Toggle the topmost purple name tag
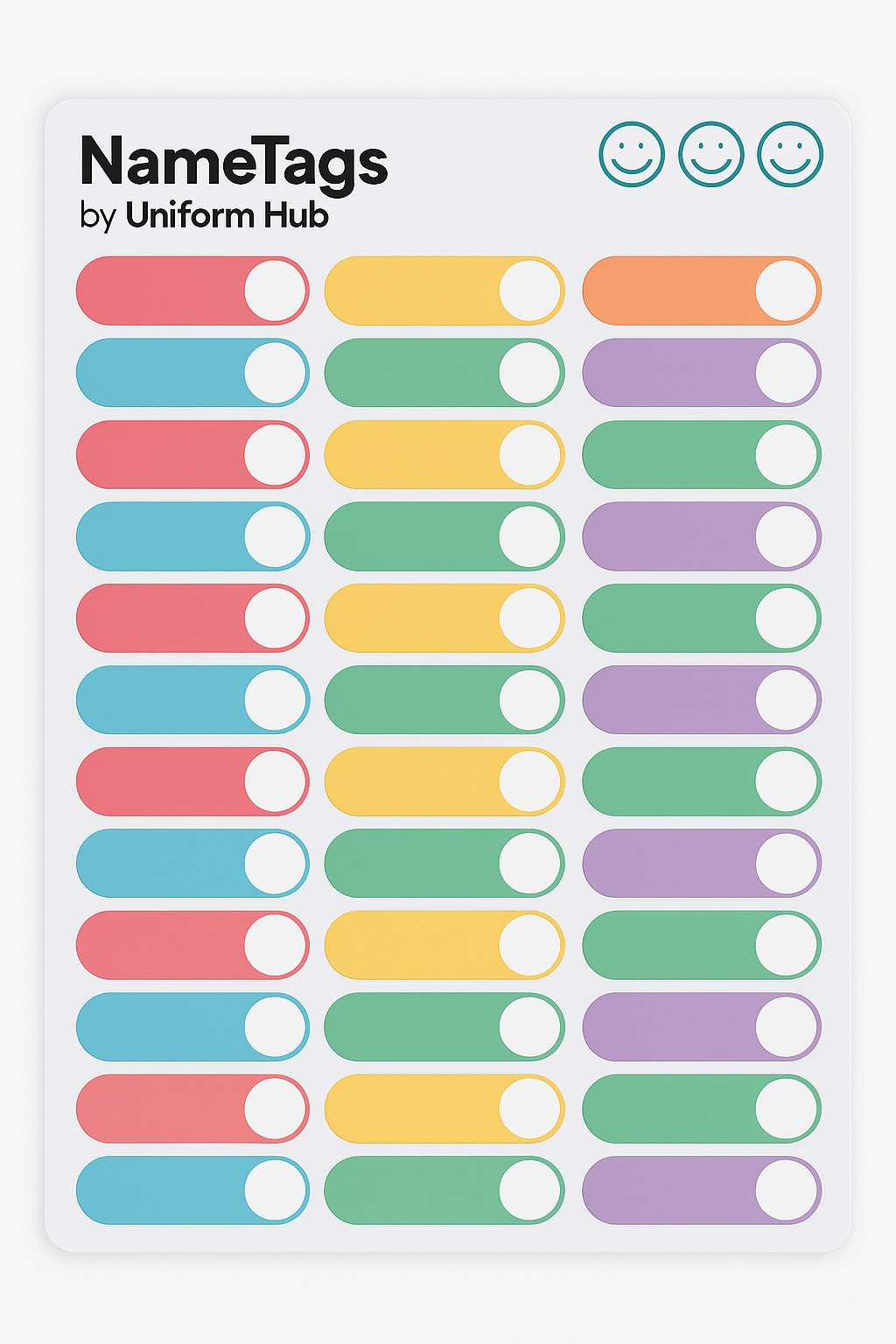Viewport: 896px width, 1344px height. click(702, 373)
